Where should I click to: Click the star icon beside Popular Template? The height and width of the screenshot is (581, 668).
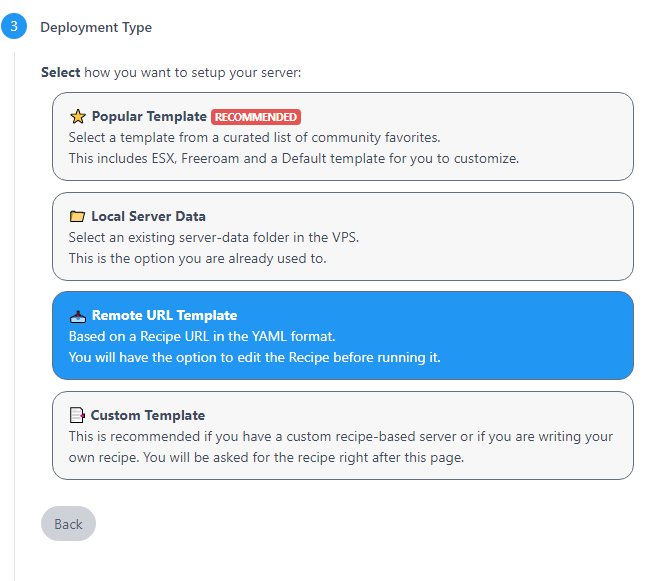pos(78,116)
